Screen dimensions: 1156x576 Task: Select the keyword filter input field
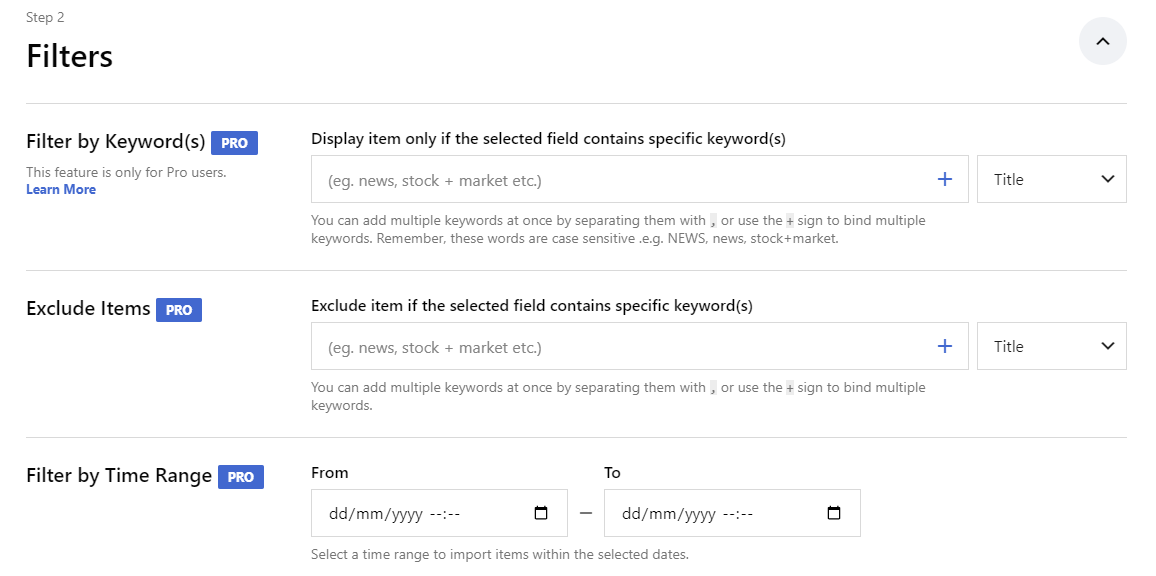pos(600,178)
